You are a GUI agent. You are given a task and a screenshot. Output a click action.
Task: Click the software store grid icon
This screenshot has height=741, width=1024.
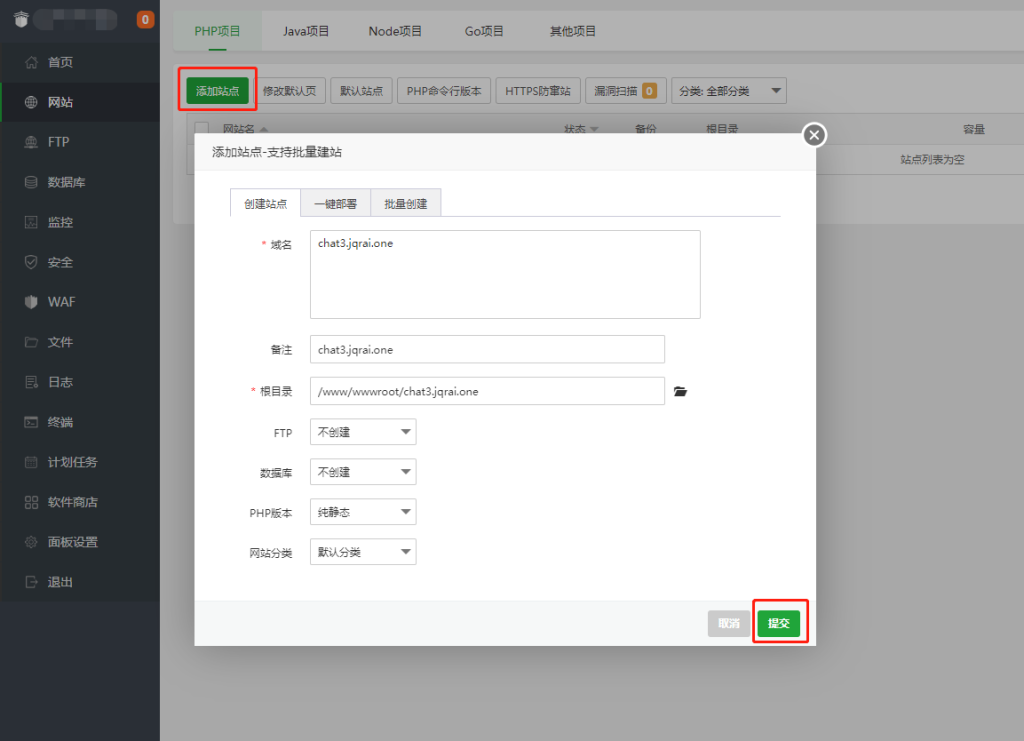[31, 502]
